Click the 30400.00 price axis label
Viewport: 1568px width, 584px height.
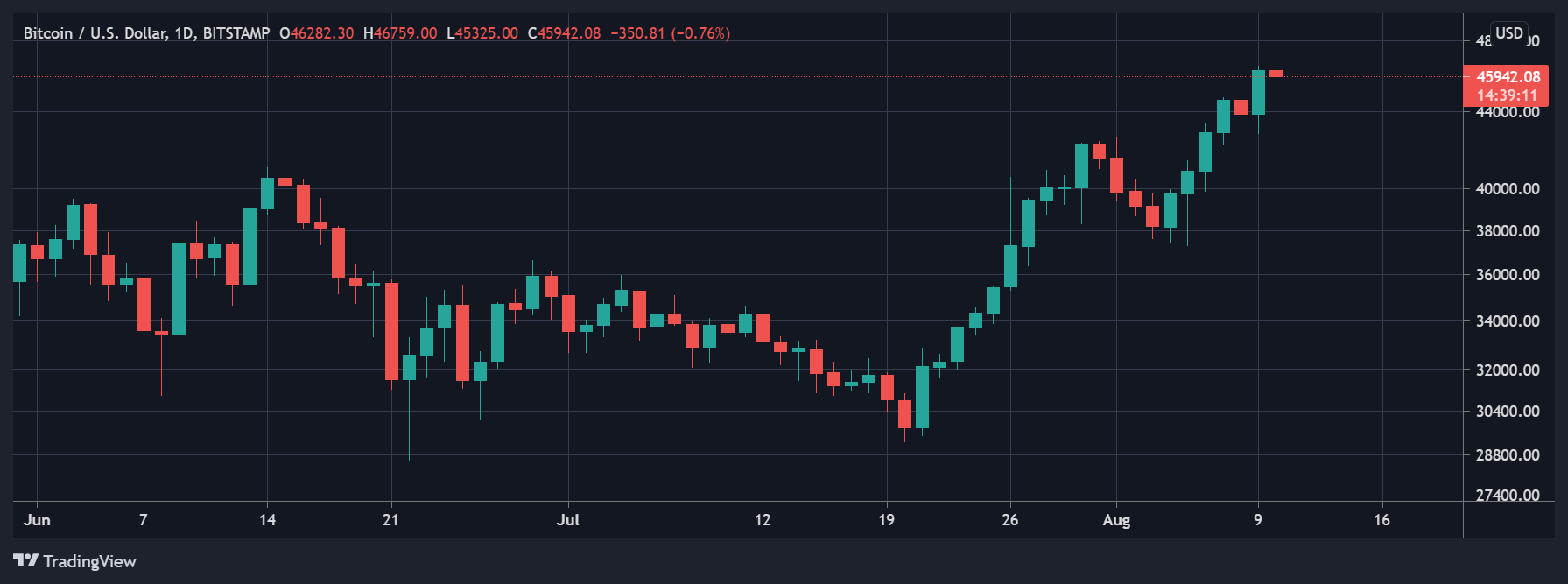tap(1508, 411)
